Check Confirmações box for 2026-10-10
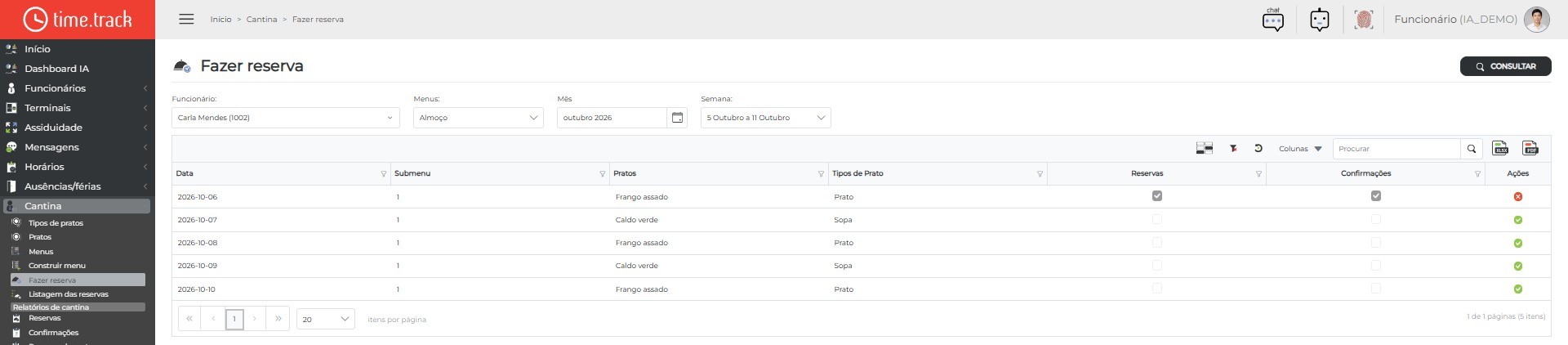The image size is (1568, 345). tap(1375, 288)
